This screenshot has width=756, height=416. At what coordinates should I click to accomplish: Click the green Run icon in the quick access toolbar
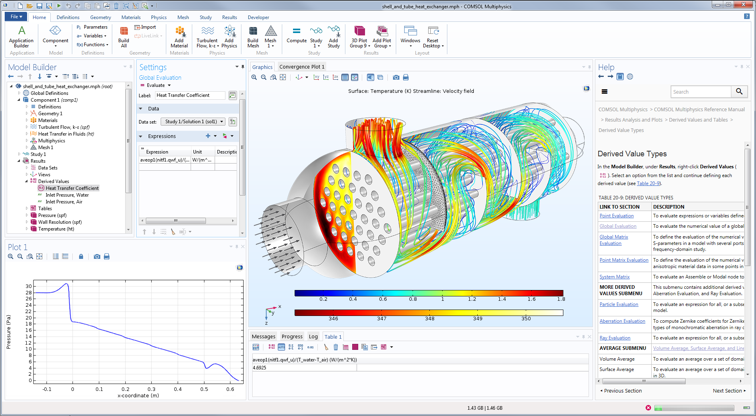59,6
